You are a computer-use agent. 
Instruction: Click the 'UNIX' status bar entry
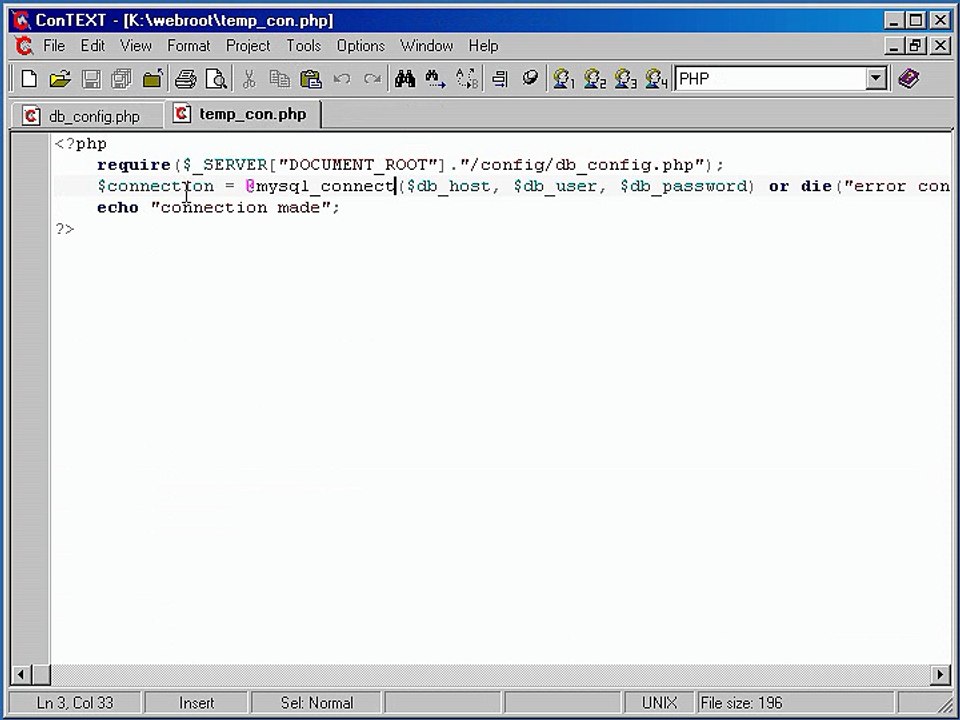pyautogui.click(x=659, y=703)
